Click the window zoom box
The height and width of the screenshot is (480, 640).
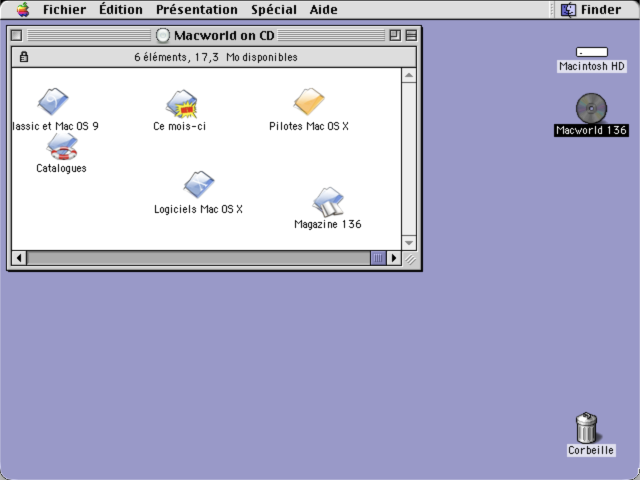(x=395, y=36)
